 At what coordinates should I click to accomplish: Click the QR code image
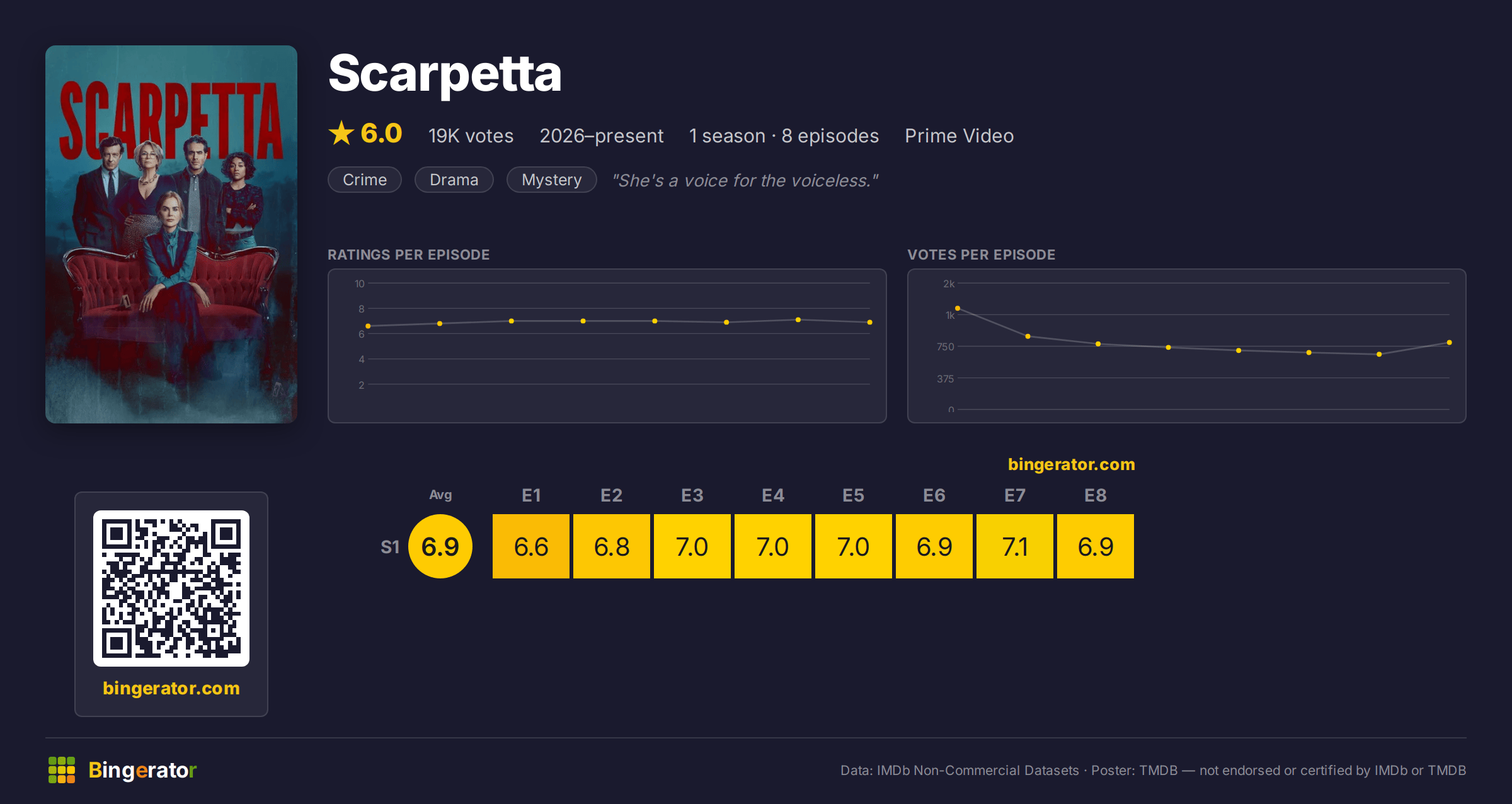point(171,588)
